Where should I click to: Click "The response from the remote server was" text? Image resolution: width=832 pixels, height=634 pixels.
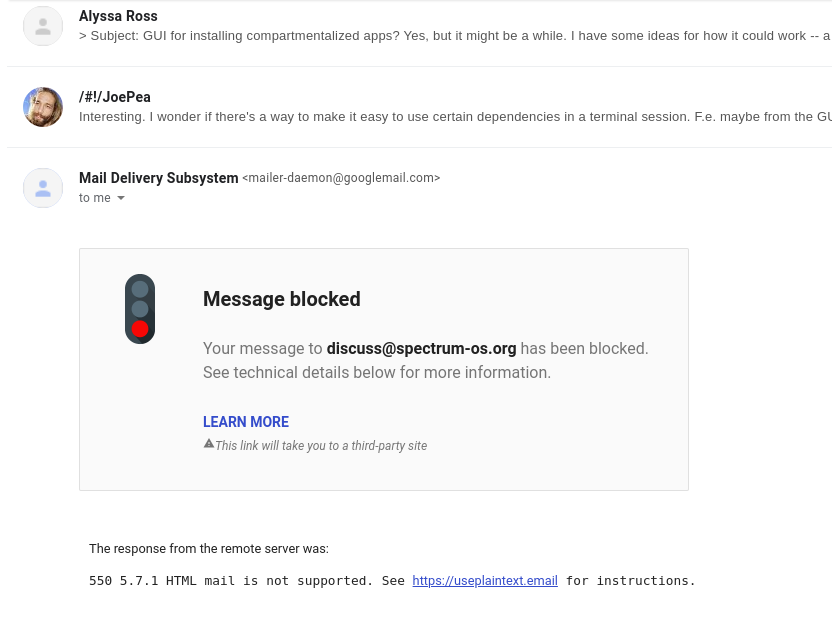(209, 549)
